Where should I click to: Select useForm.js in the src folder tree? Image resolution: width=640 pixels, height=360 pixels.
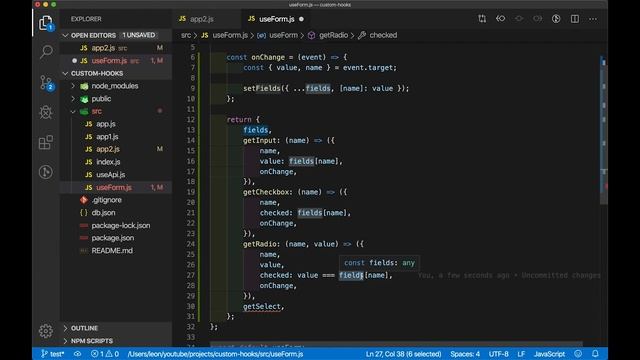116,187
